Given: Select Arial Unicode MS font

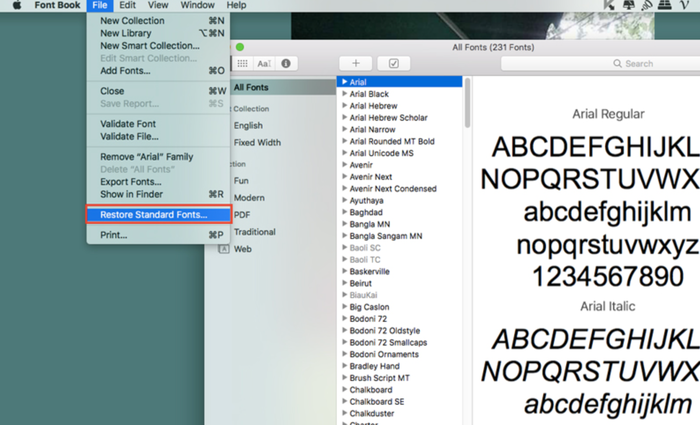Looking at the screenshot, I should [381, 153].
